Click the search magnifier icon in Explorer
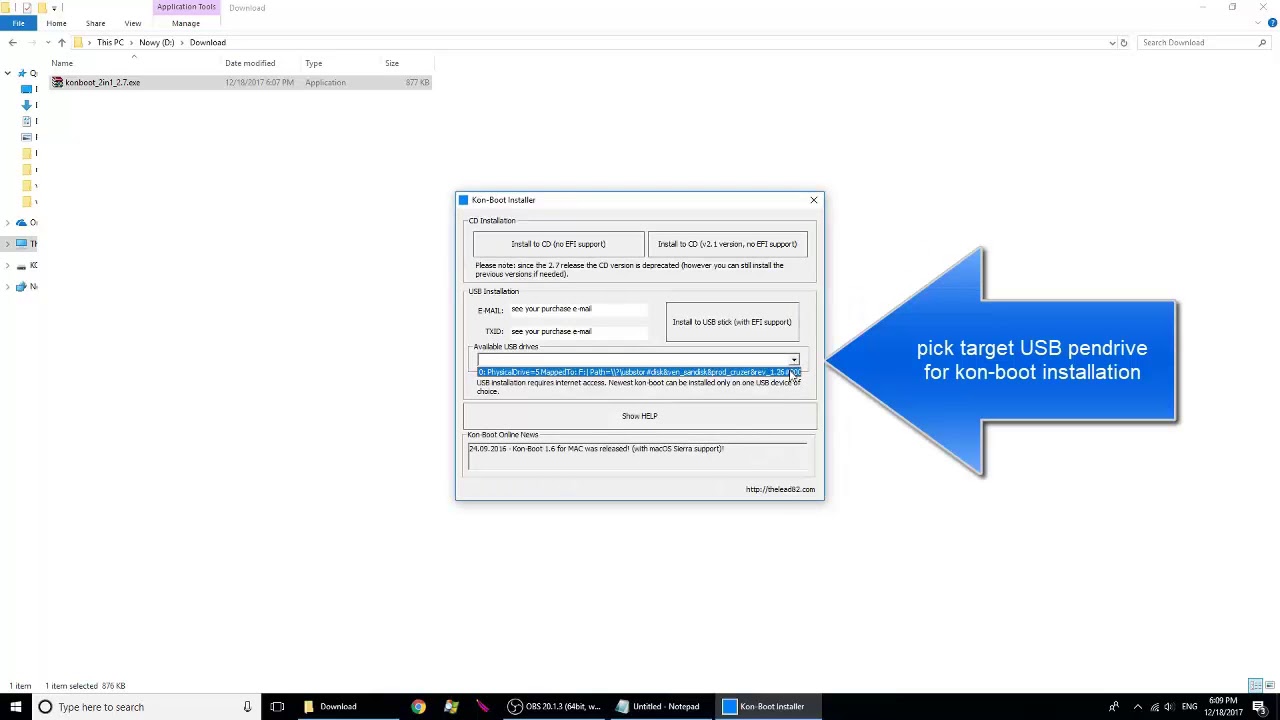The width and height of the screenshot is (1280, 720). point(1262,42)
